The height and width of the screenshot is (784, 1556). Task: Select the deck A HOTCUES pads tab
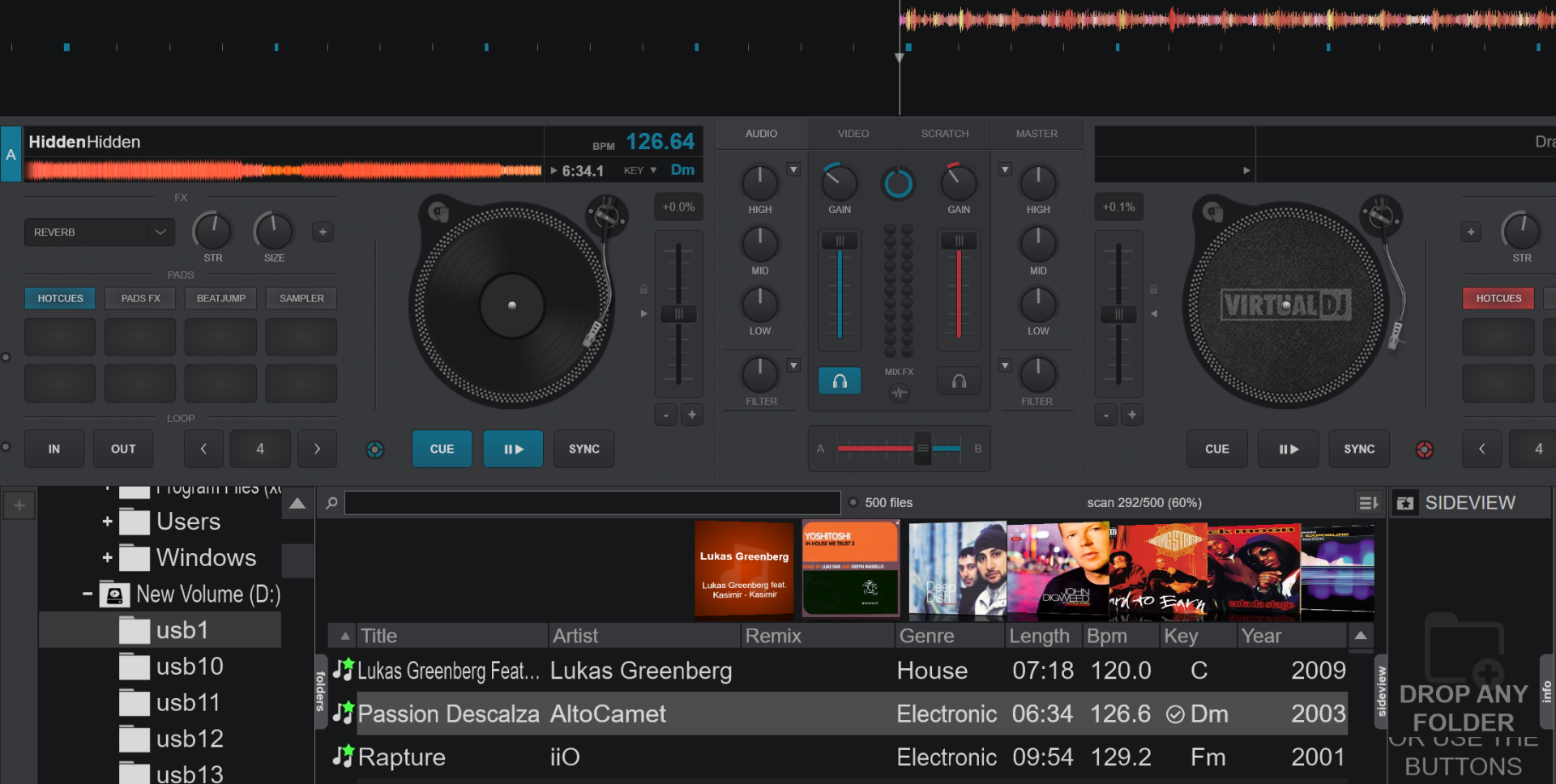(60, 298)
